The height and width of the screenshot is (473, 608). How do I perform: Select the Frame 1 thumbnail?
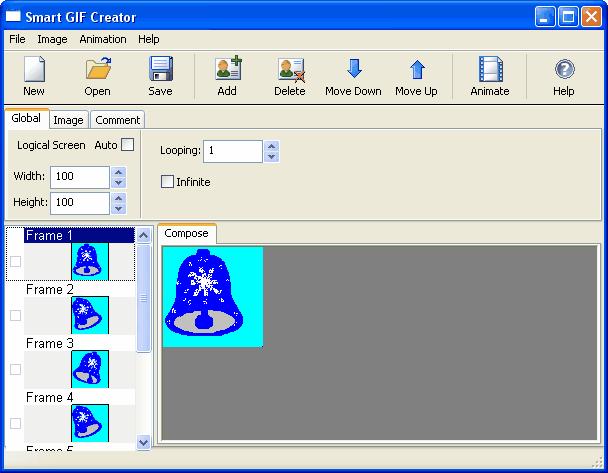[x=90, y=261]
